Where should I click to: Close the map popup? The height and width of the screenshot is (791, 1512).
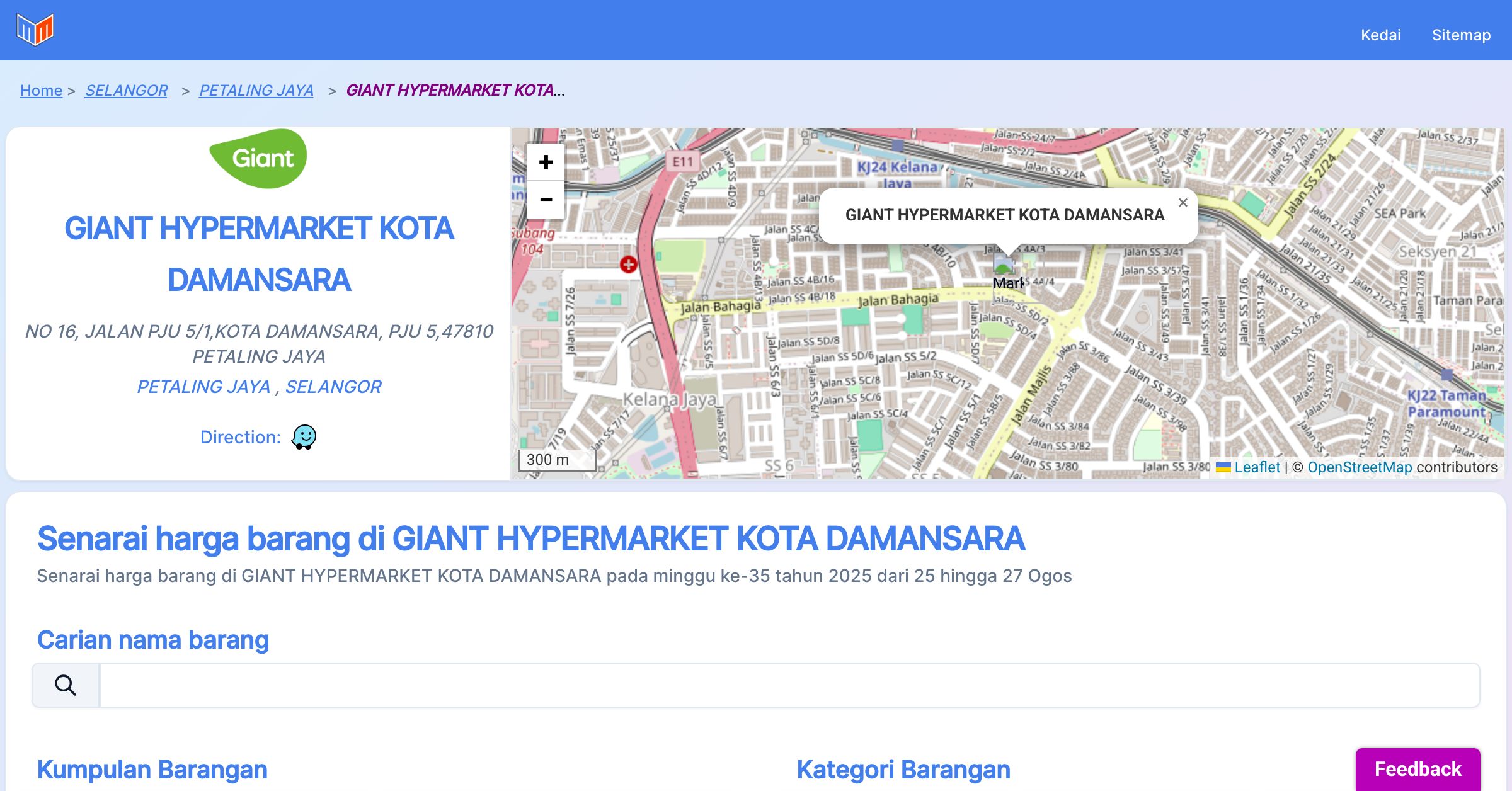(x=1183, y=203)
